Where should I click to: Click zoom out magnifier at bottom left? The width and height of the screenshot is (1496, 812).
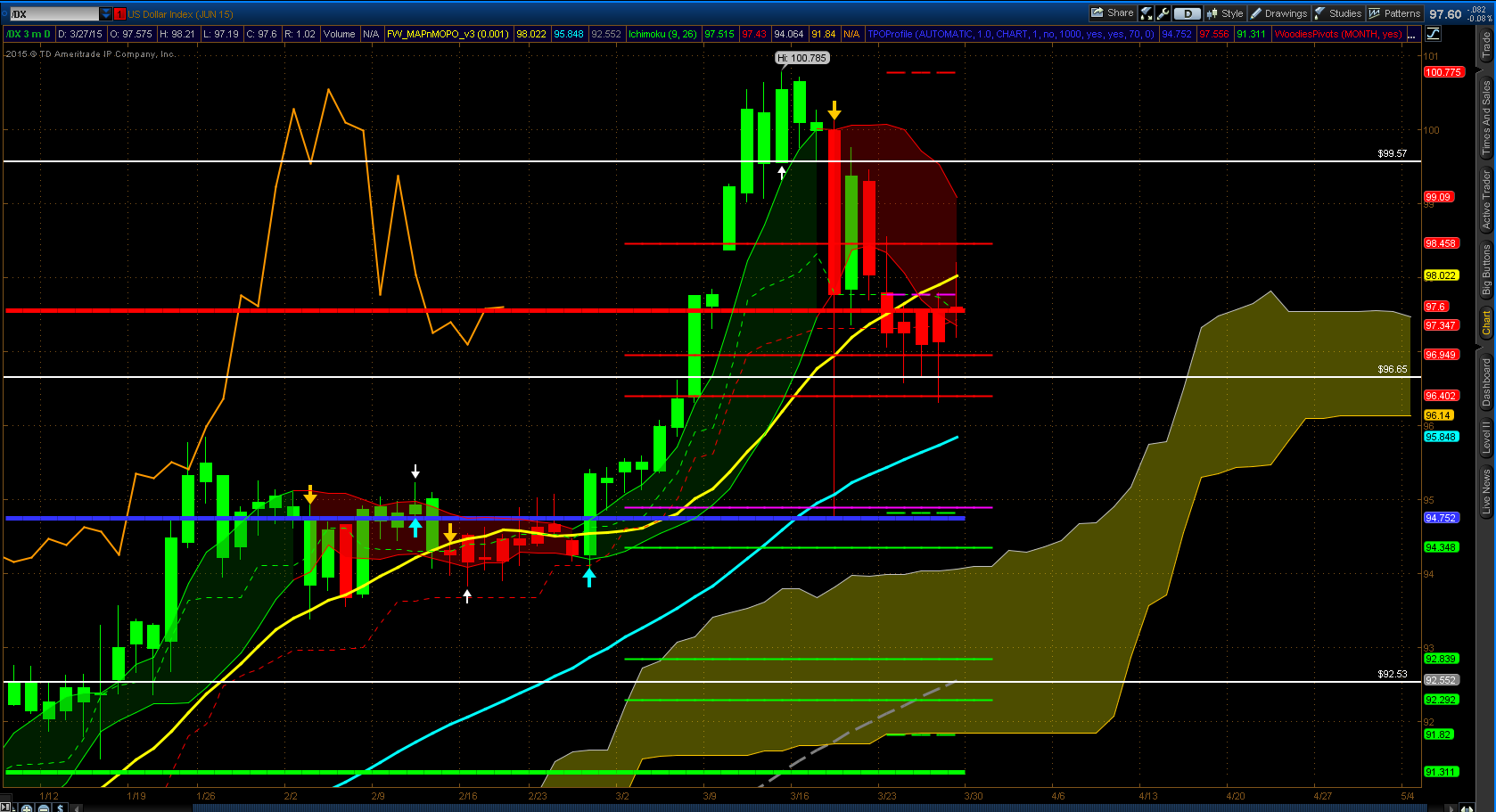pyautogui.click(x=44, y=808)
